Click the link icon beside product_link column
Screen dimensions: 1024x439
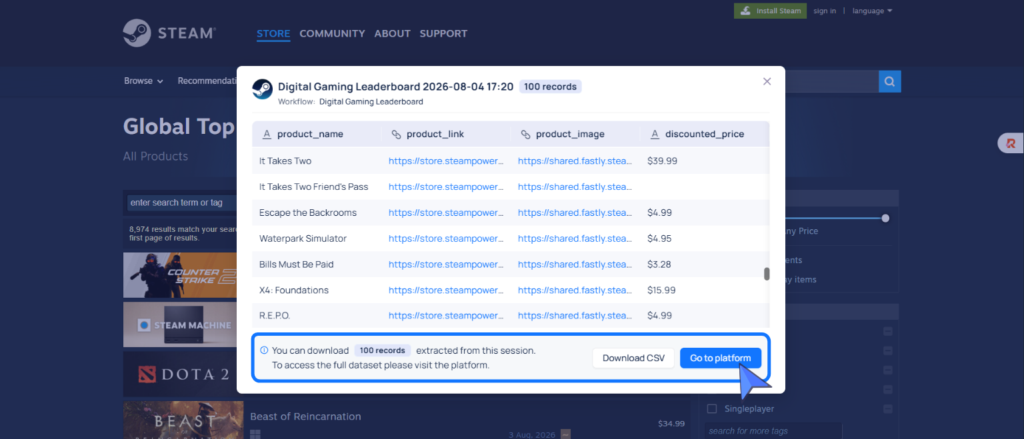[396, 134]
